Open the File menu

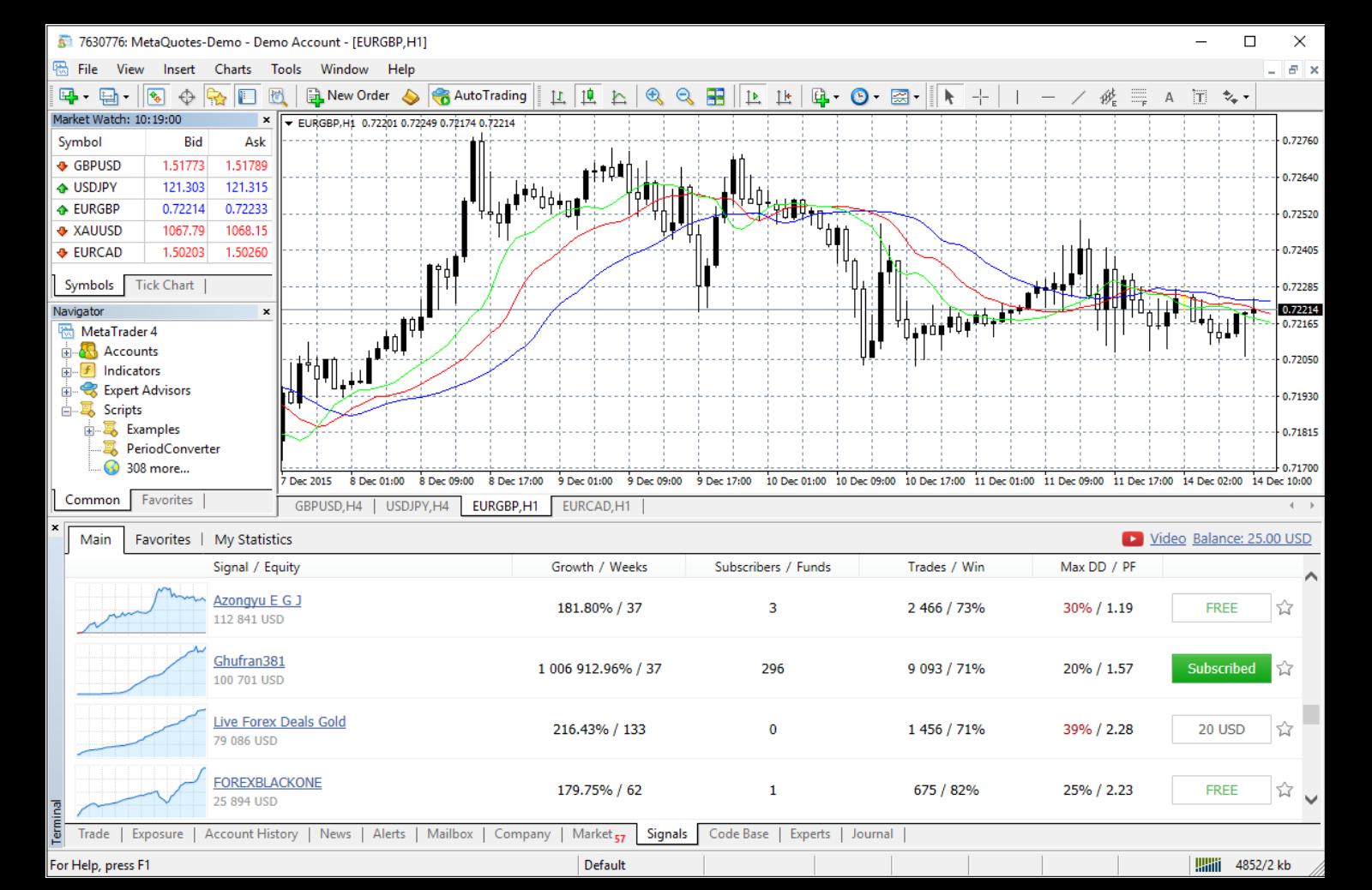click(x=87, y=69)
